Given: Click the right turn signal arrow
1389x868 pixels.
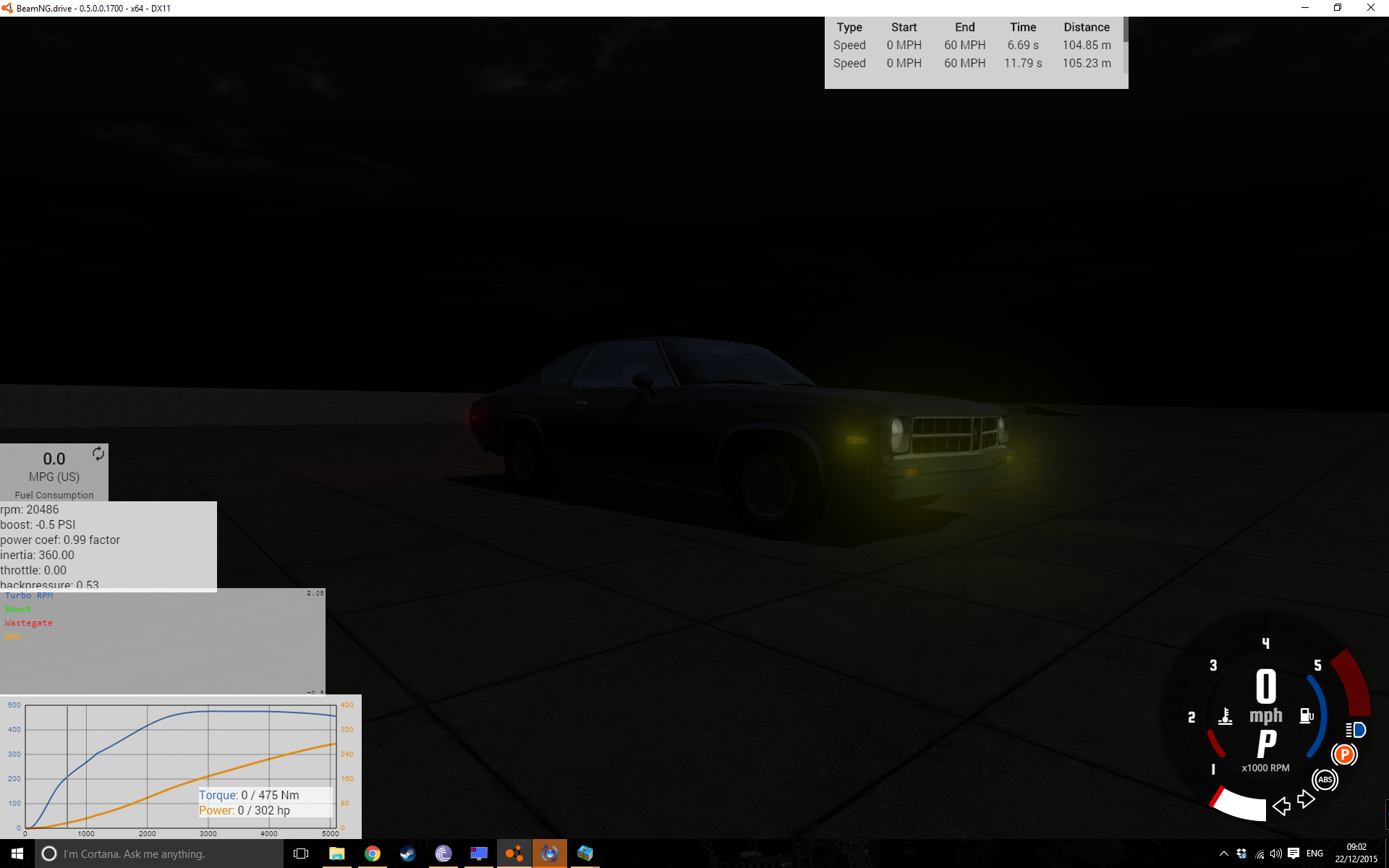Looking at the screenshot, I should pos(1306,799).
